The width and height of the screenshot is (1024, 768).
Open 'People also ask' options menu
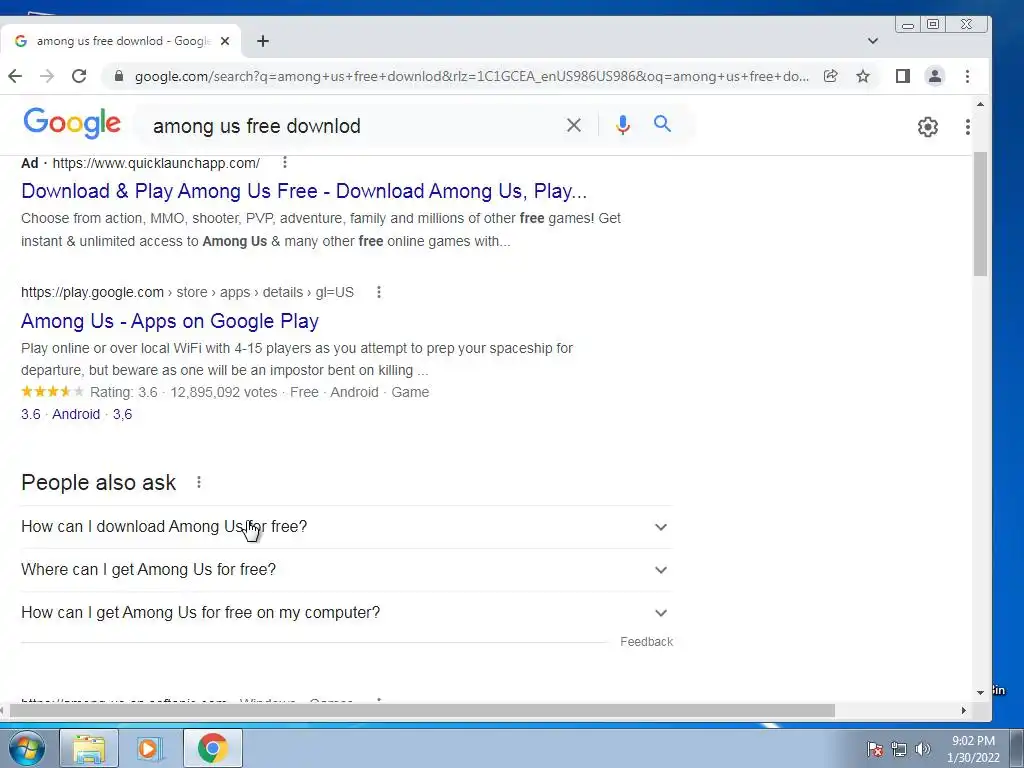coord(199,482)
